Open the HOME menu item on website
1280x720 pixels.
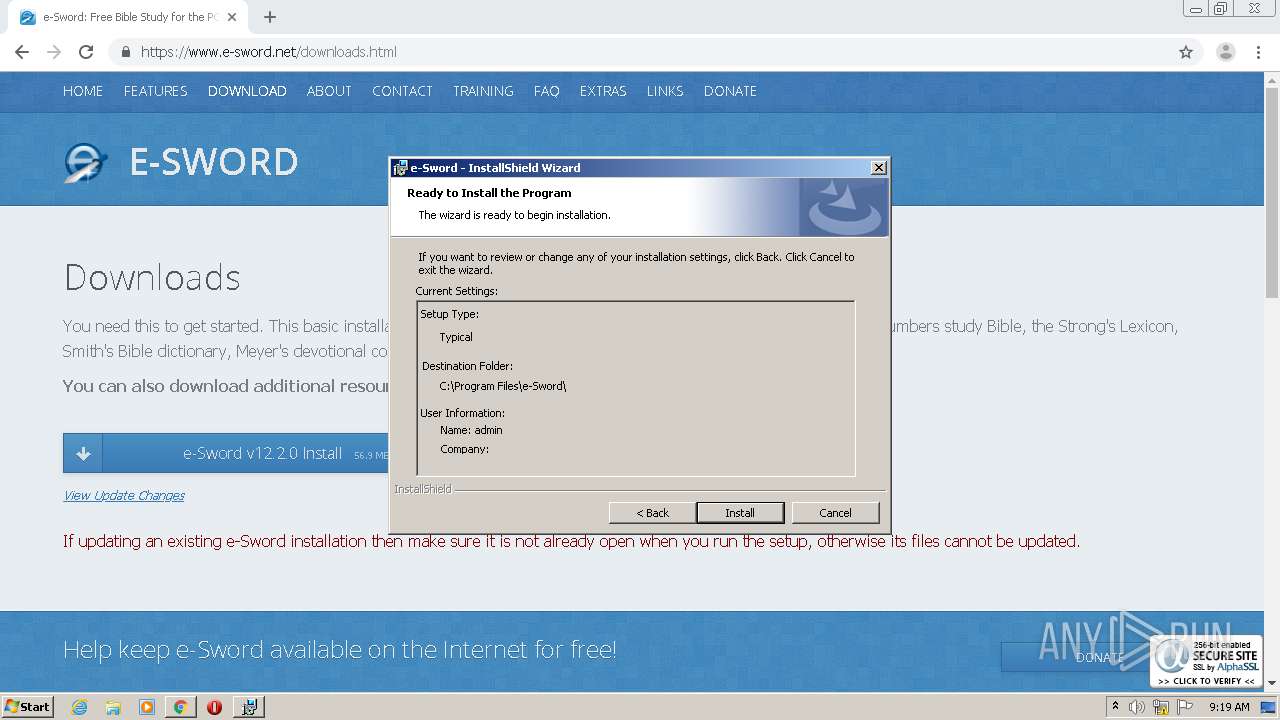83,91
